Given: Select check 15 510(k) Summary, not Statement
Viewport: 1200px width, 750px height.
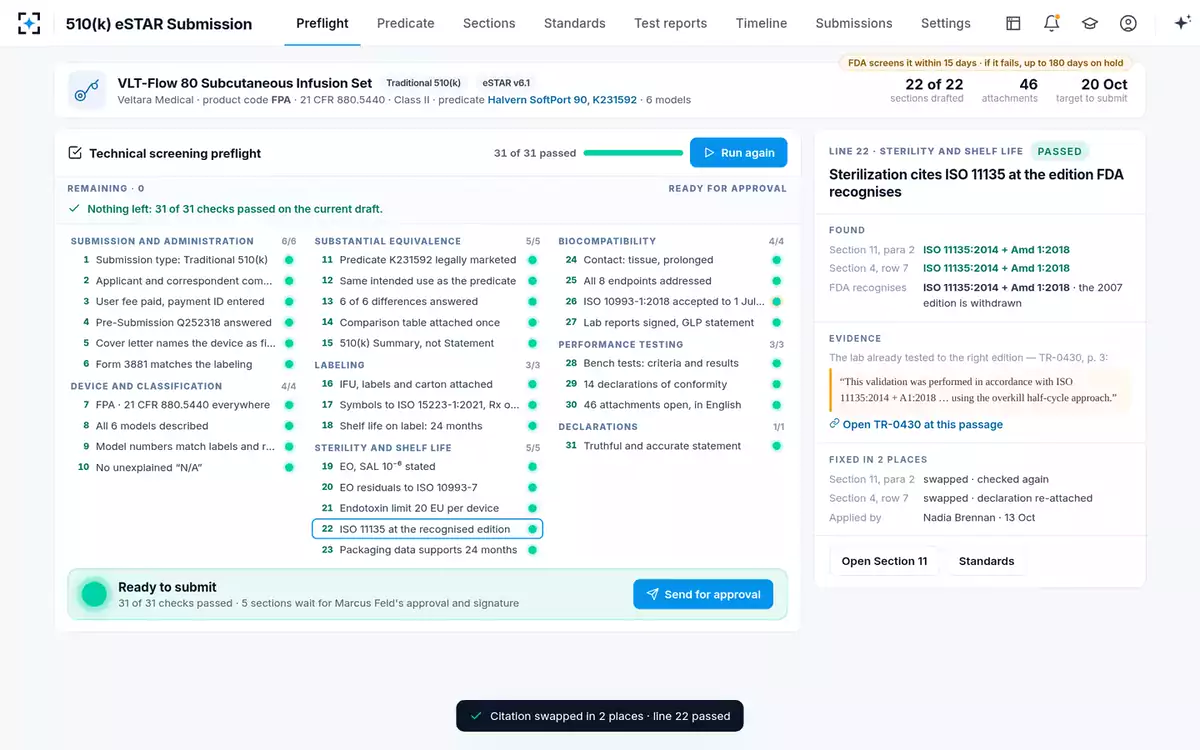Looking at the screenshot, I should click(427, 343).
